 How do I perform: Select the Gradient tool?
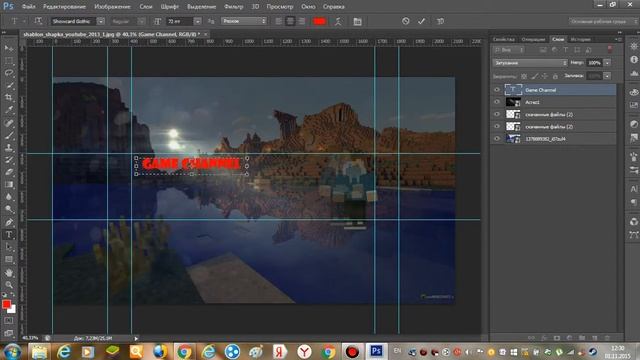point(9,184)
